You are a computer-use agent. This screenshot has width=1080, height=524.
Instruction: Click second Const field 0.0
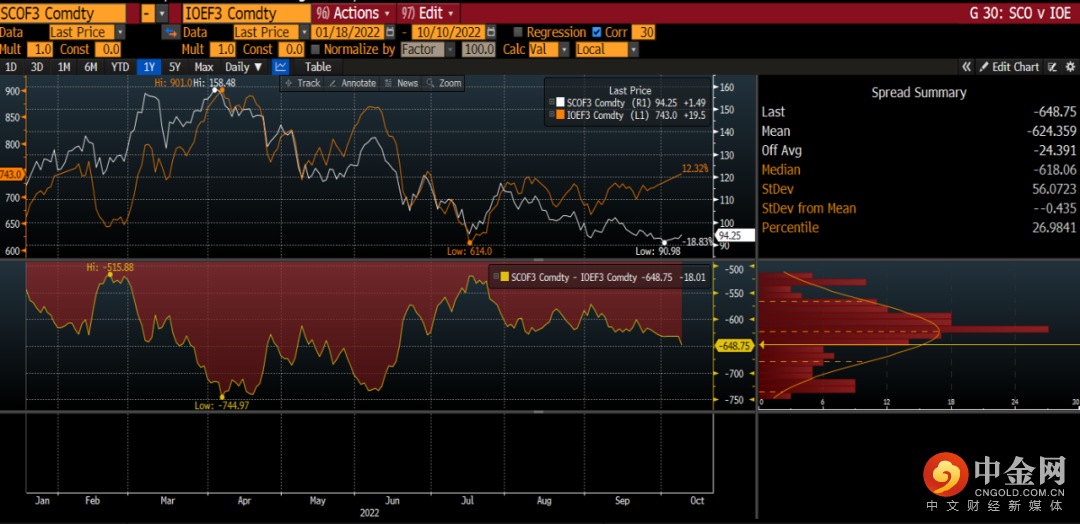tap(291, 50)
